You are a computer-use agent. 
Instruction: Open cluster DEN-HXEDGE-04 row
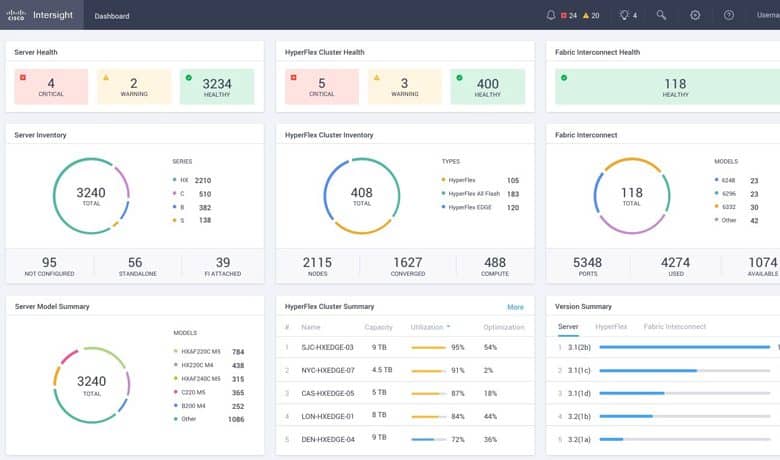[x=405, y=439]
